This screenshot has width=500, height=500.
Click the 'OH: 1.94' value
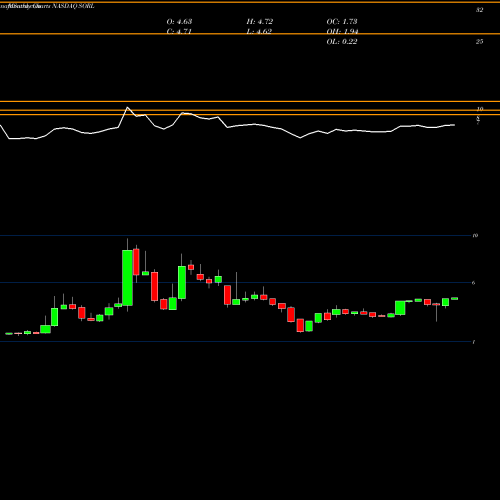342,32
